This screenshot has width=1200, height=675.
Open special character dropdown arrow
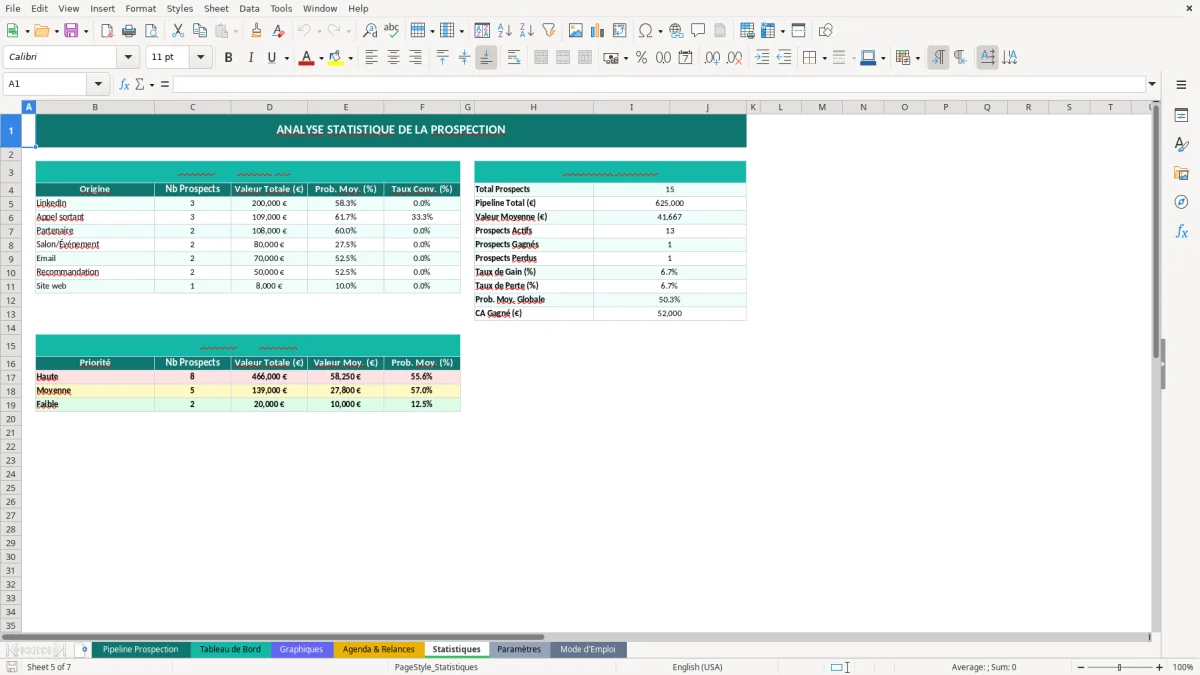pos(660,31)
